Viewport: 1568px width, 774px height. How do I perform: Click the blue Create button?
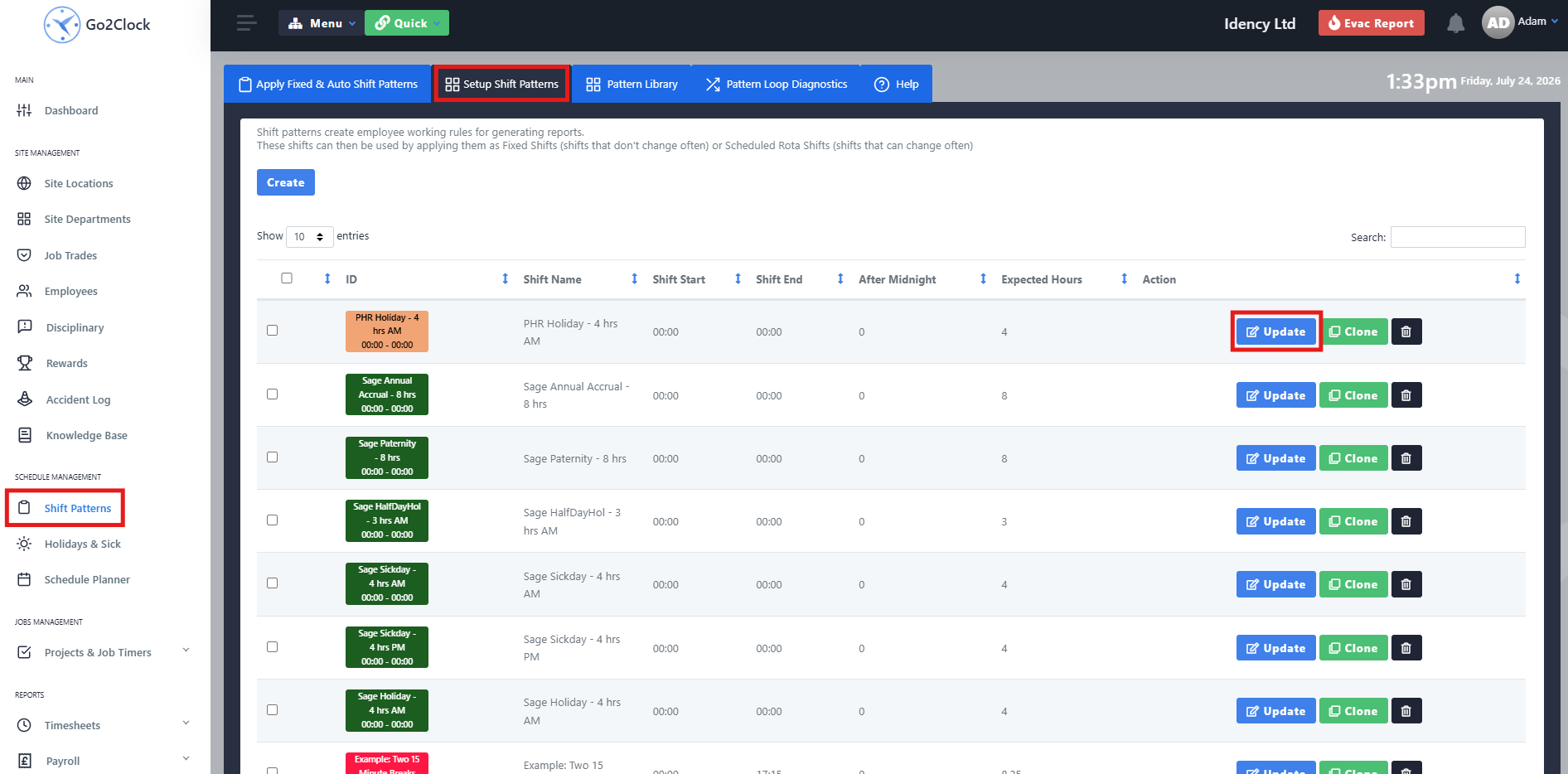[286, 182]
